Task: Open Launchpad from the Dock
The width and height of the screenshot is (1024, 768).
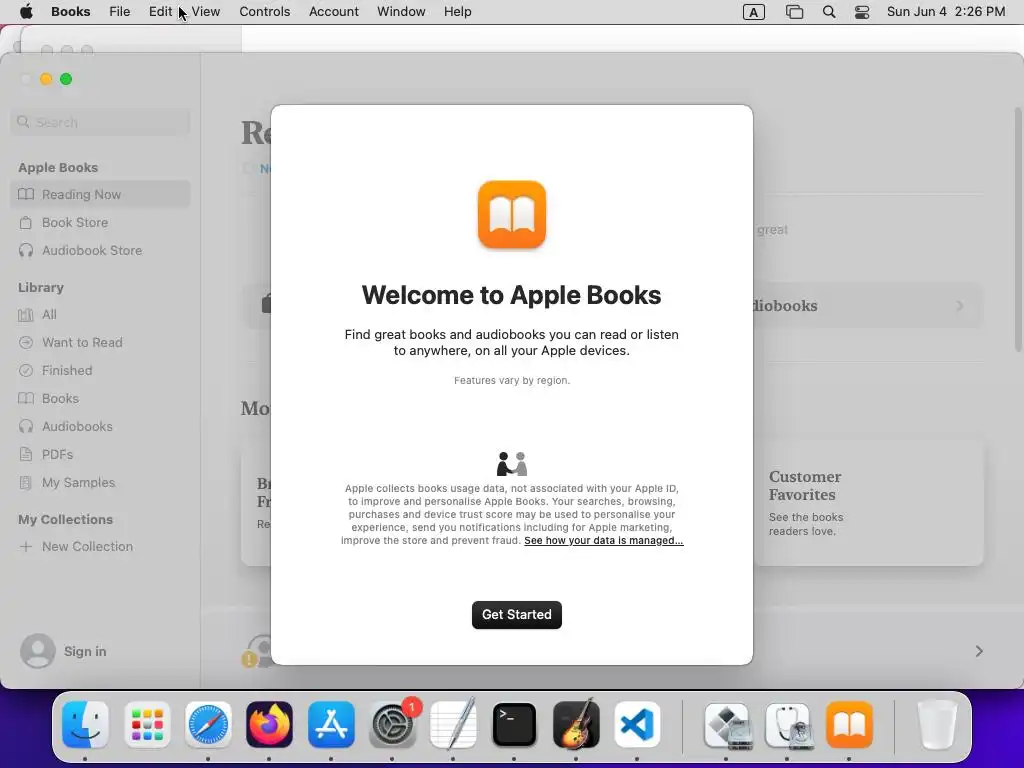Action: (147, 725)
